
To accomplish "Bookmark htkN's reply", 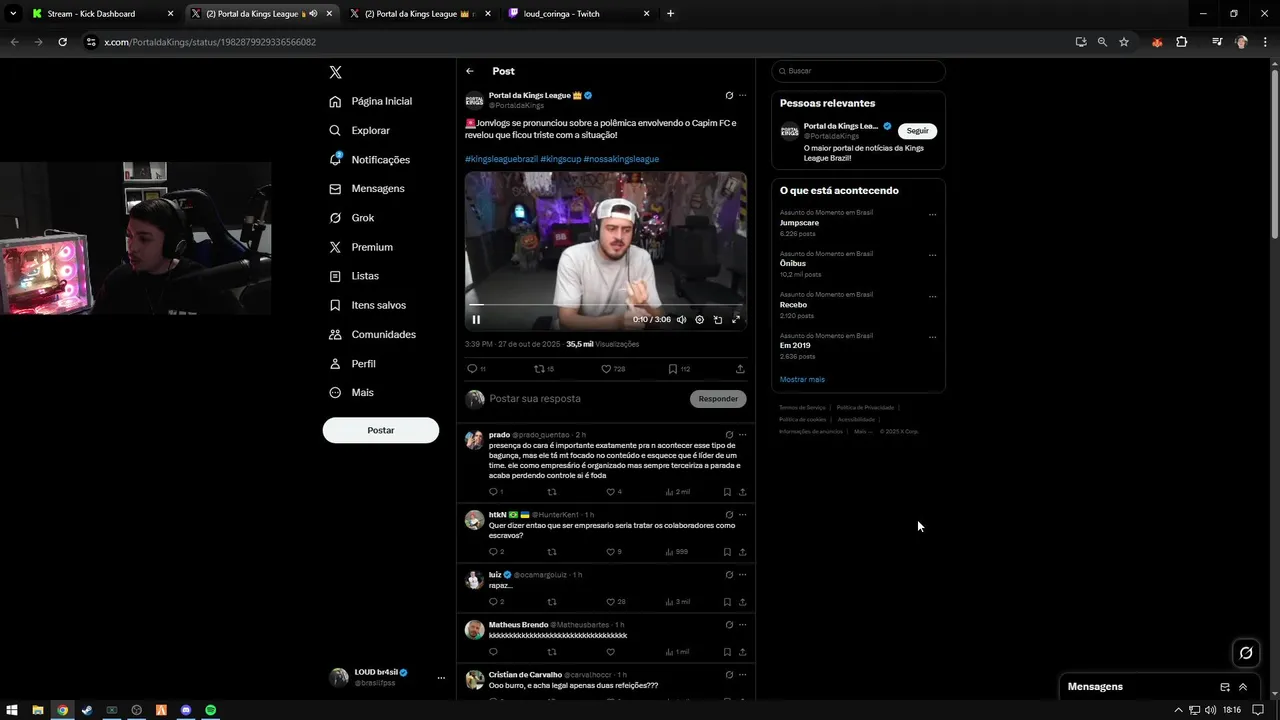I will click(x=727, y=552).
